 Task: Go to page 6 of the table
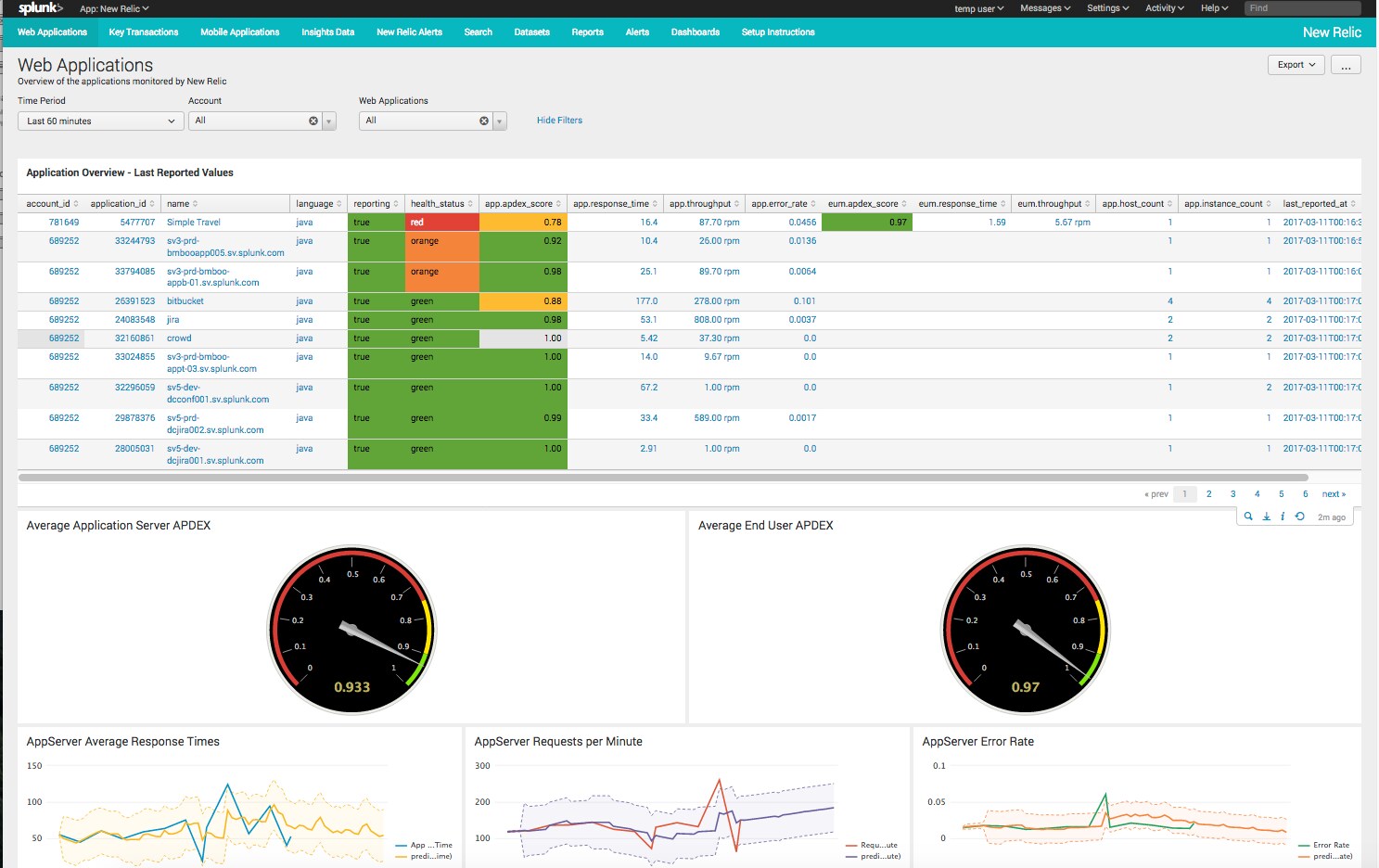[x=1305, y=494]
